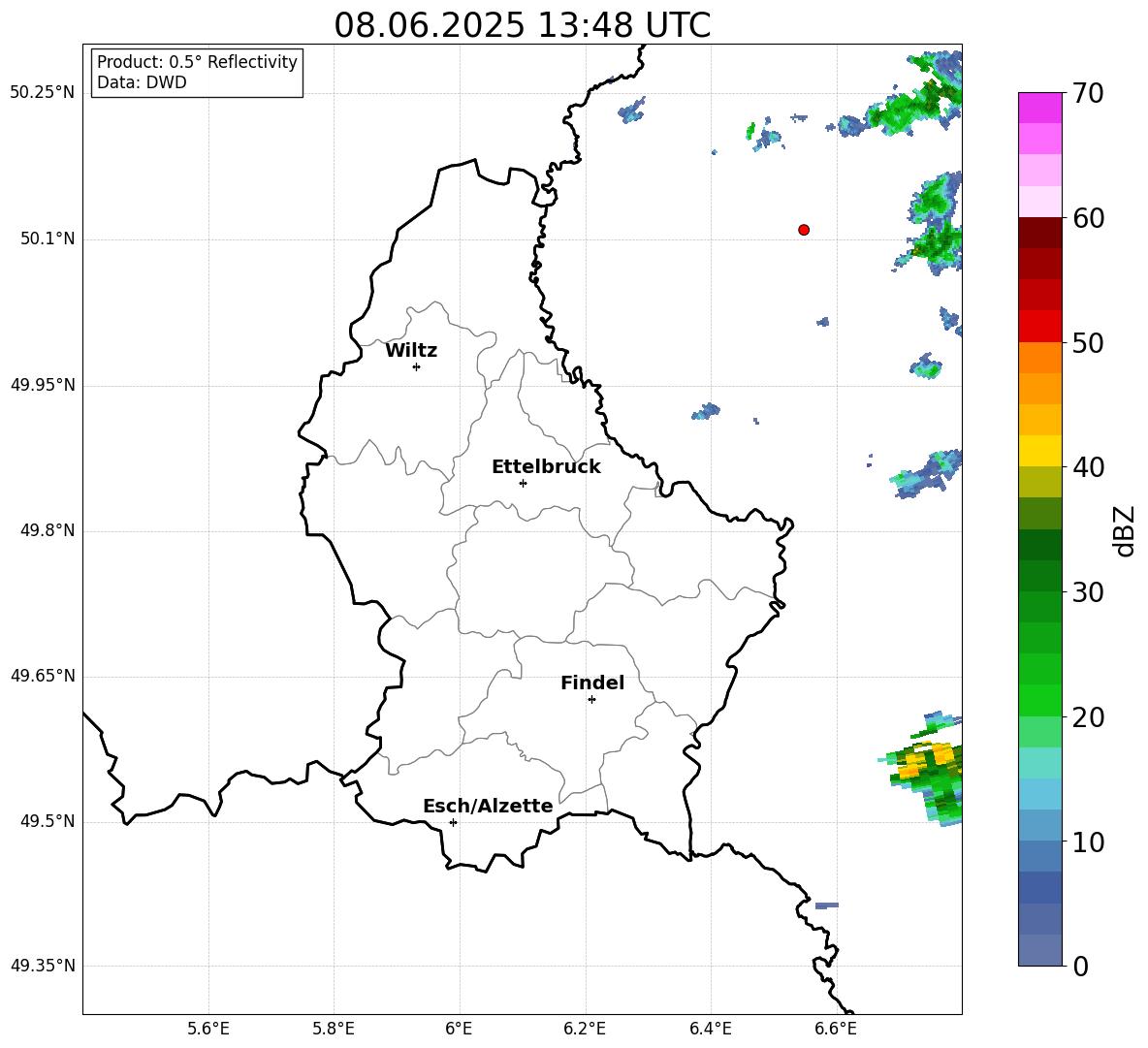
Task: Click the 30 colorbar tick label
Action: click(1088, 592)
